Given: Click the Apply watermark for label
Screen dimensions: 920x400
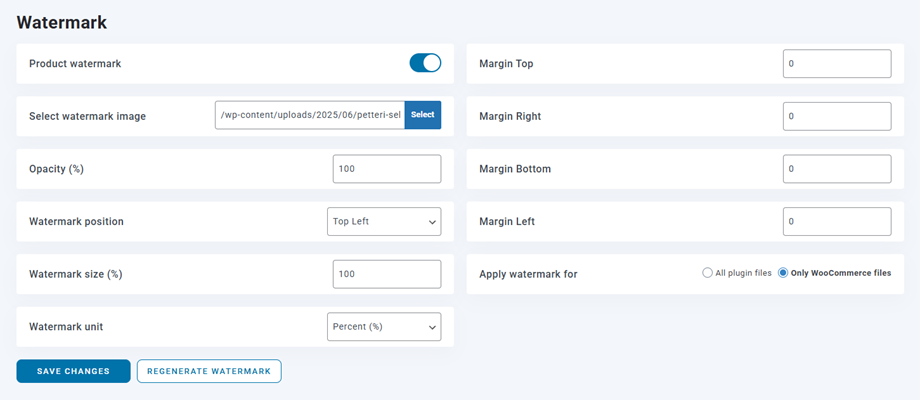Looking at the screenshot, I should [528, 274].
